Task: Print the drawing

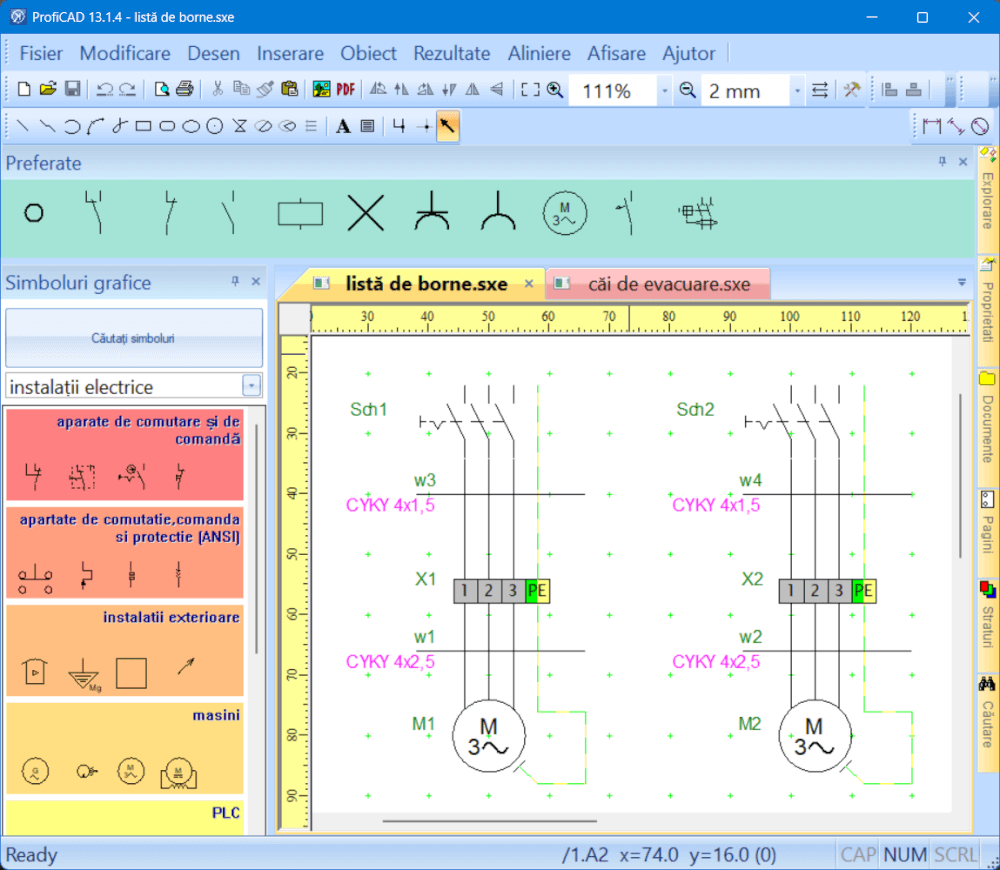Action: (185, 89)
